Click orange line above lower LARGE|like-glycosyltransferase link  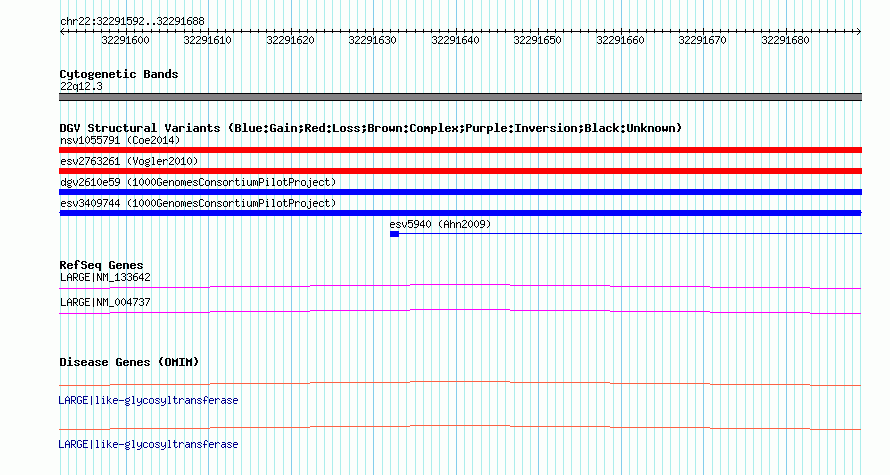[x=460, y=427]
